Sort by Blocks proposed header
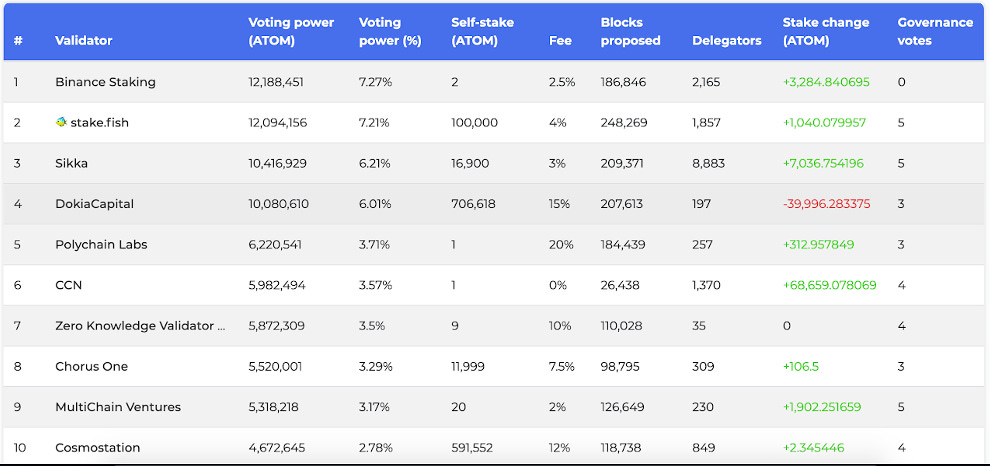Screen dimensions: 990x466 click(x=630, y=31)
